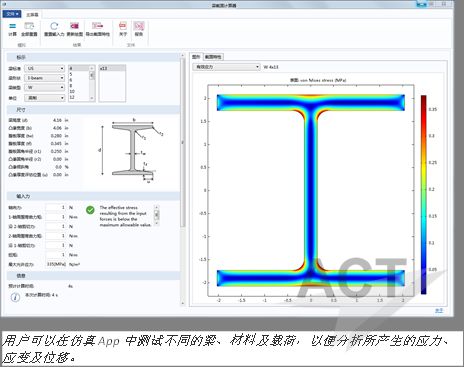Screen dimensions: 464x367
Task: Click the 报告 report icon
Action: [x=139, y=26]
